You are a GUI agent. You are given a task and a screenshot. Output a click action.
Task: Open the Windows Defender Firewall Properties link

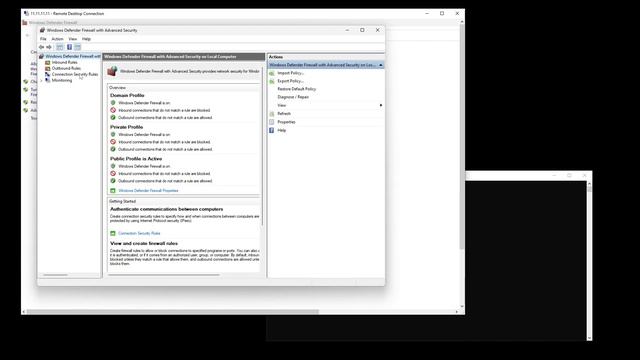tap(148, 191)
